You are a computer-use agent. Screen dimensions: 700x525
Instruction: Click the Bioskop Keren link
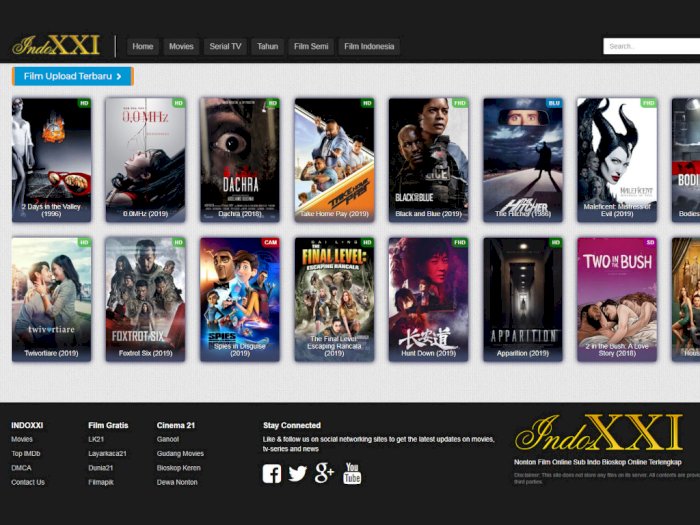tap(179, 468)
